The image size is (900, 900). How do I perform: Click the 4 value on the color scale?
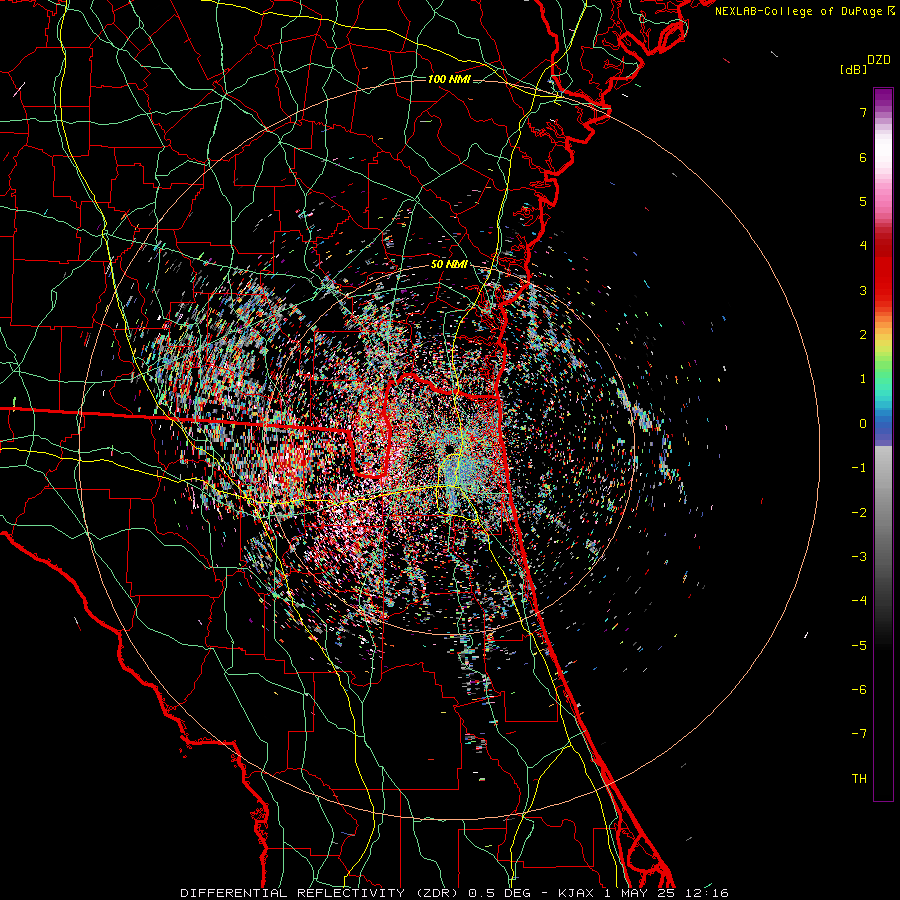click(x=863, y=246)
